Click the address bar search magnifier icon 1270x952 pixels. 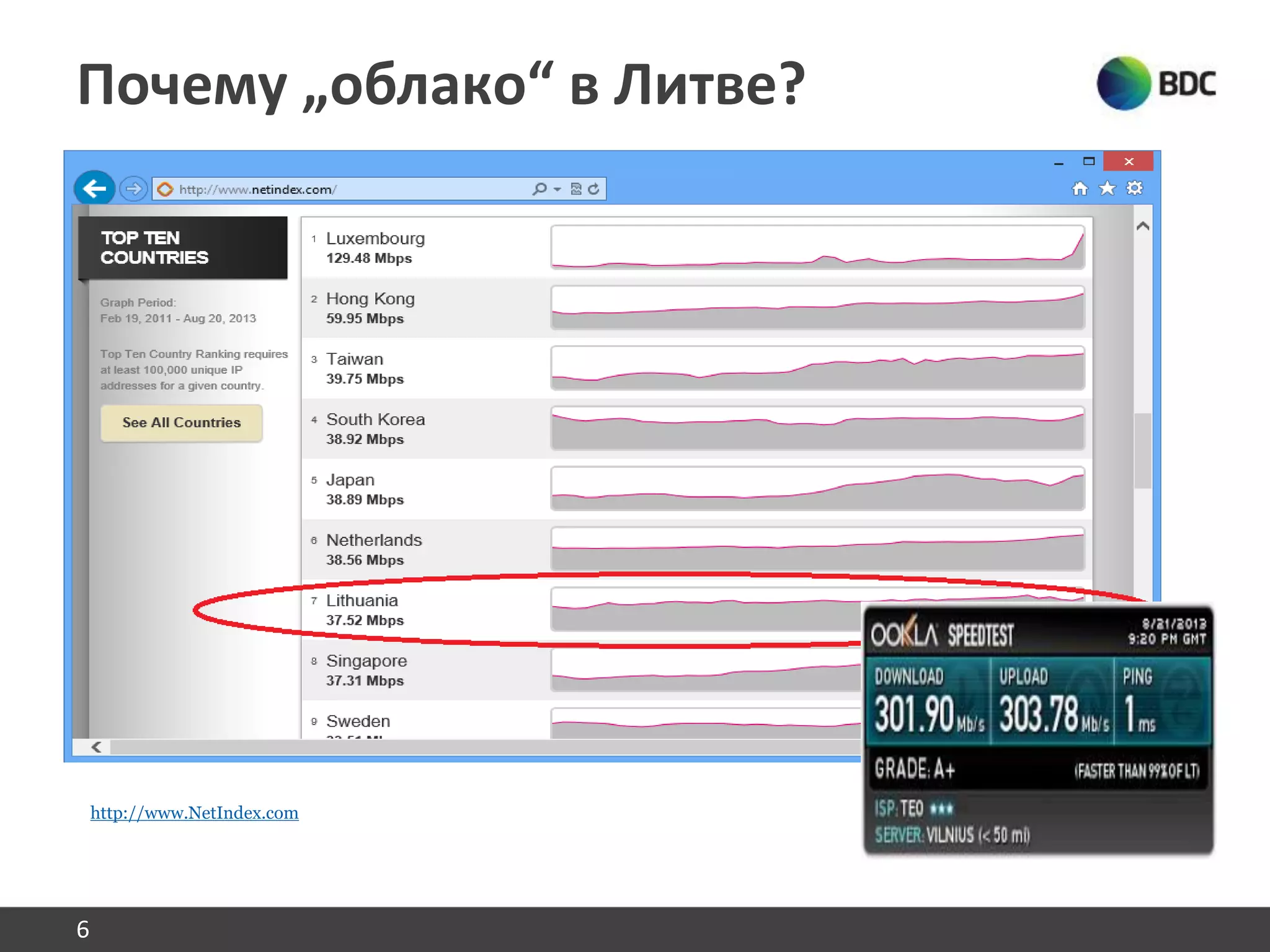[x=540, y=189]
